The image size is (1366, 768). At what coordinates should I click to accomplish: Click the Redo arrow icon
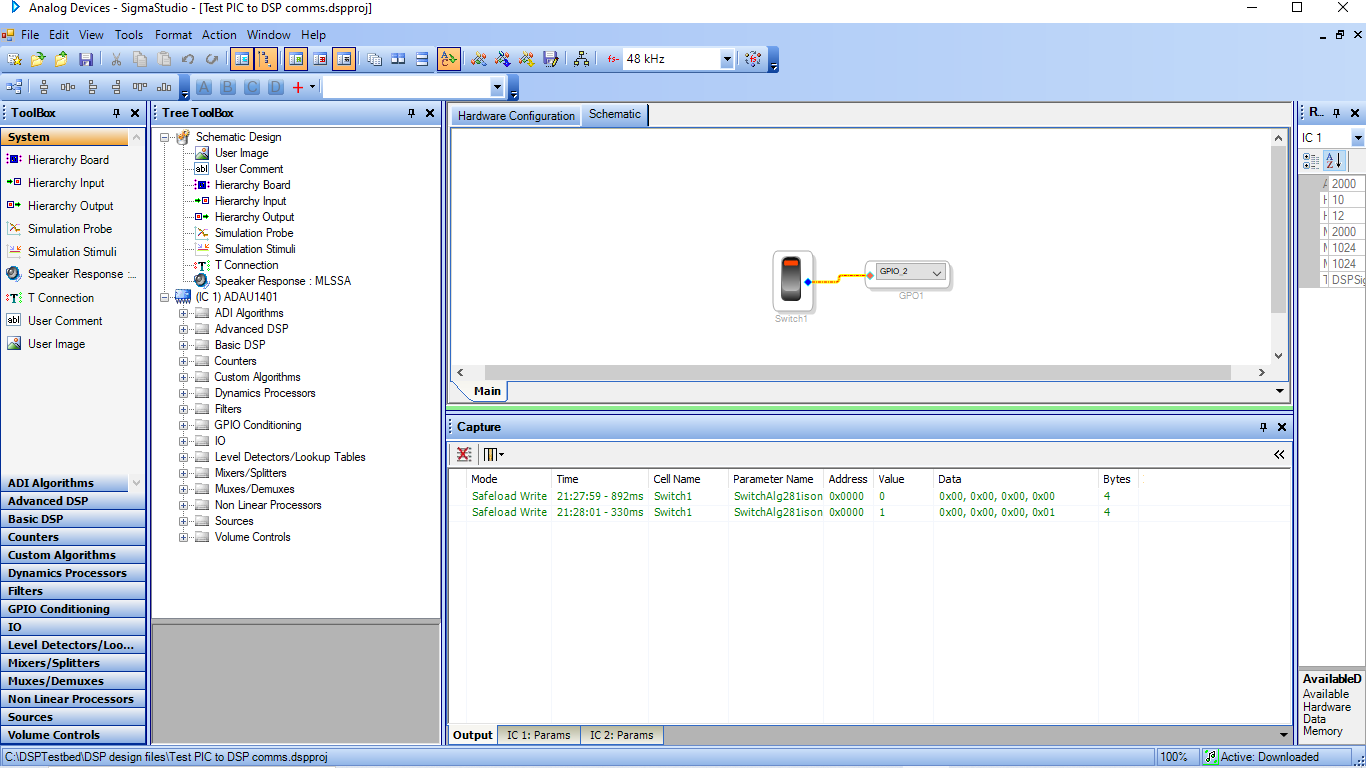point(211,59)
